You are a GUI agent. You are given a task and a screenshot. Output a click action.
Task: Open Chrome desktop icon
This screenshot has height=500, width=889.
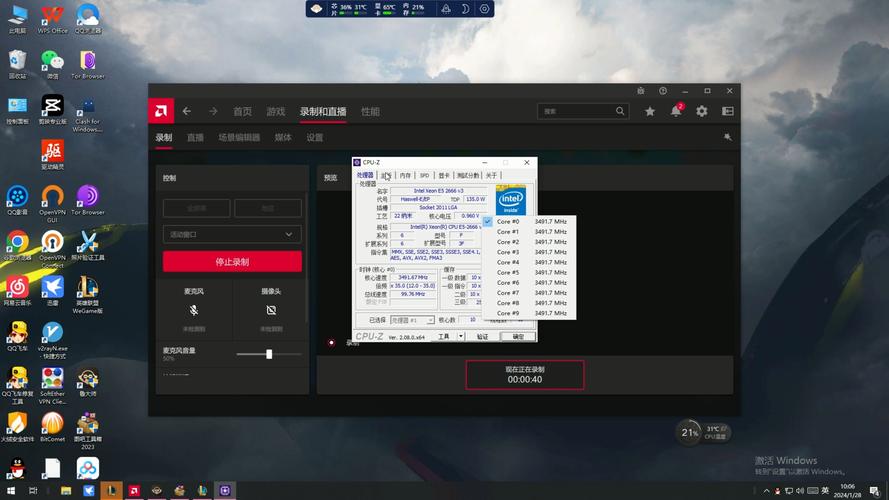[x=18, y=246]
